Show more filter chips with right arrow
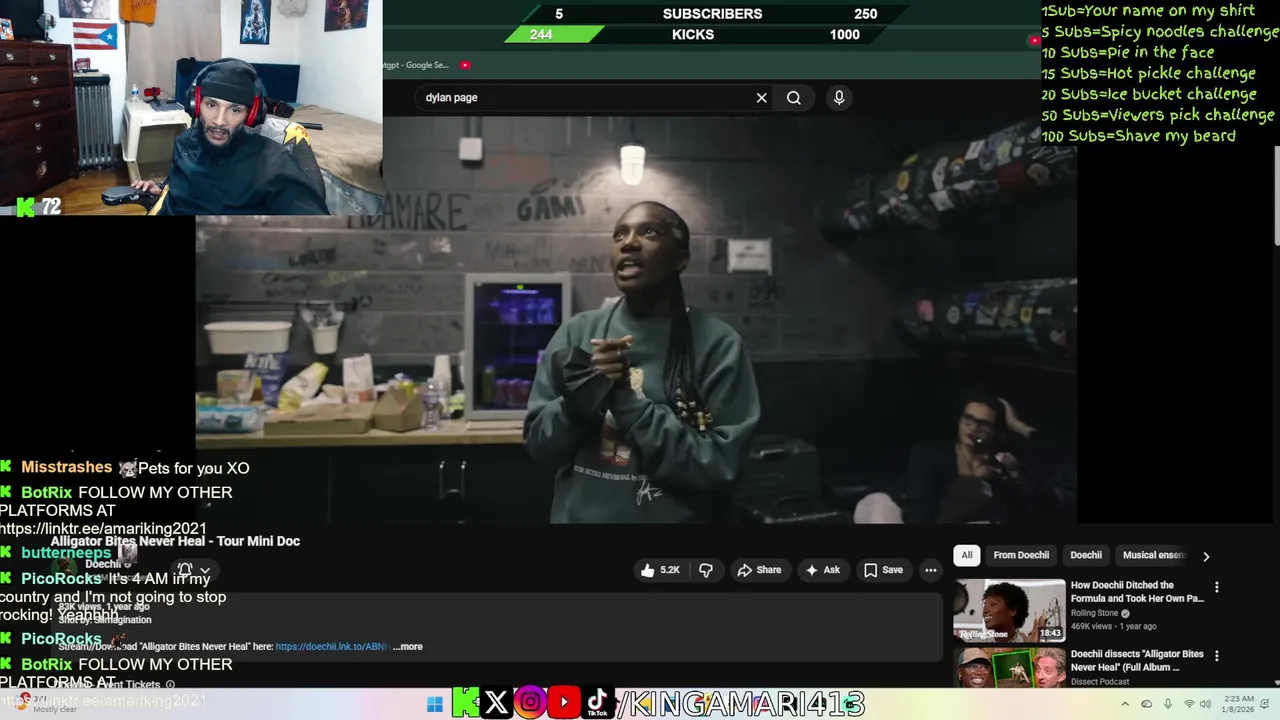The height and width of the screenshot is (720, 1280). [1206, 556]
